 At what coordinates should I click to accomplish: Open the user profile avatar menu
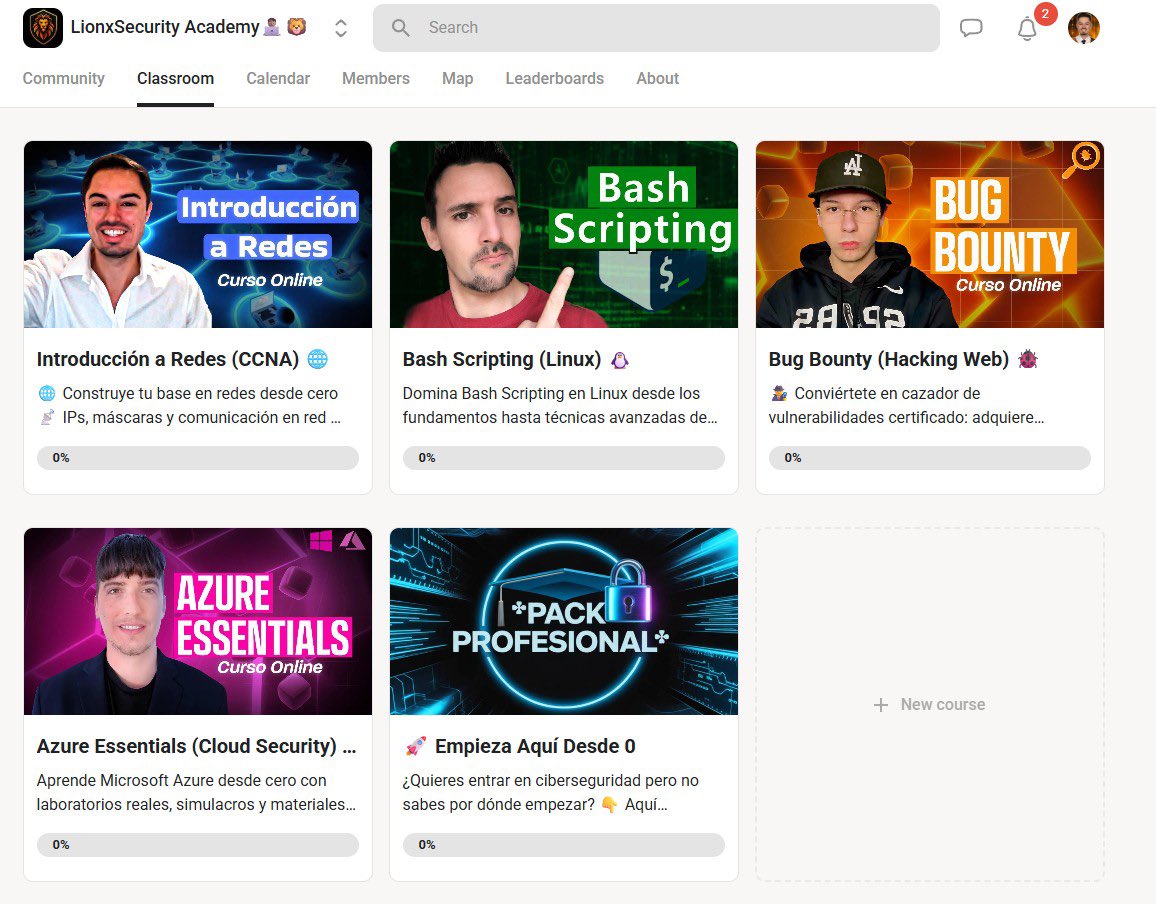pyautogui.click(x=1084, y=28)
